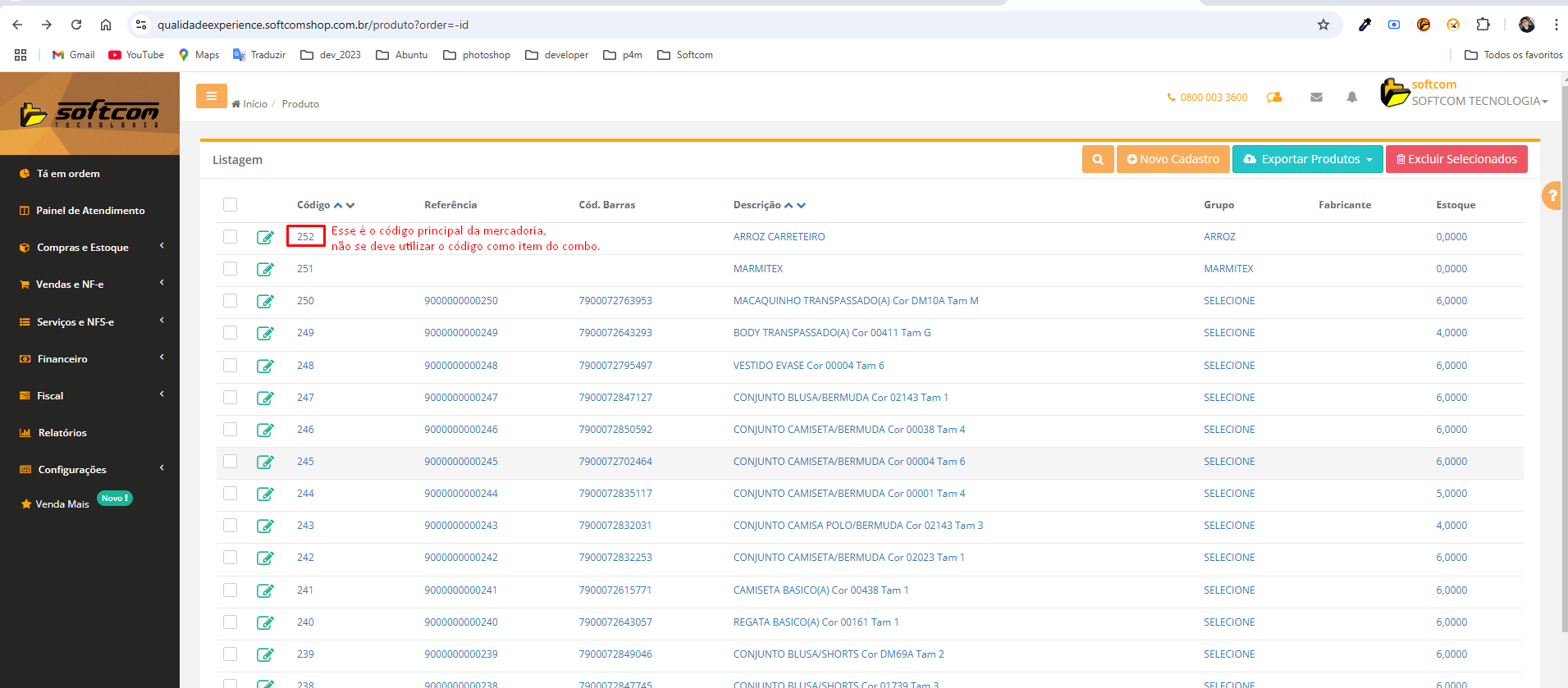Open Relatórios in the sidebar
Screen dimensions: 1568x688
tap(62, 433)
